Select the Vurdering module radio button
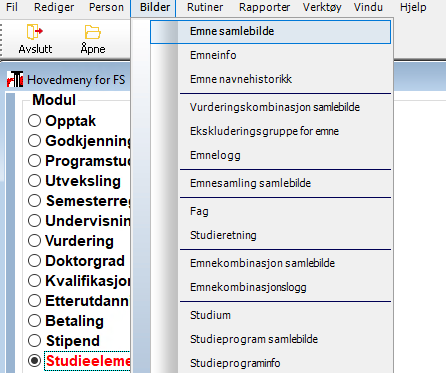The height and width of the screenshot is (373, 446). tap(34, 241)
